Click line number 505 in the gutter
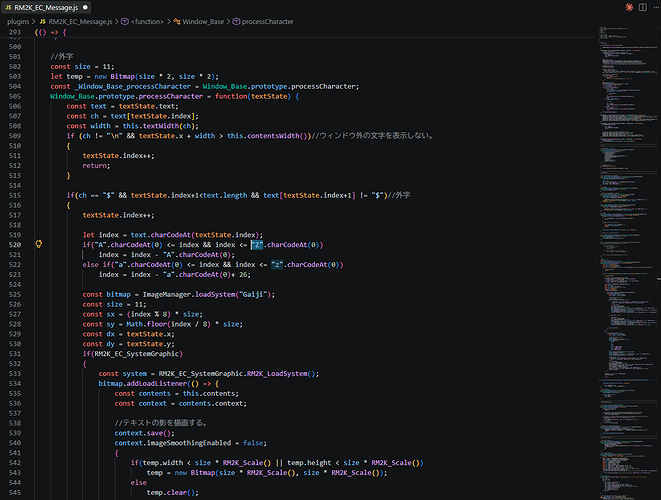 15,96
